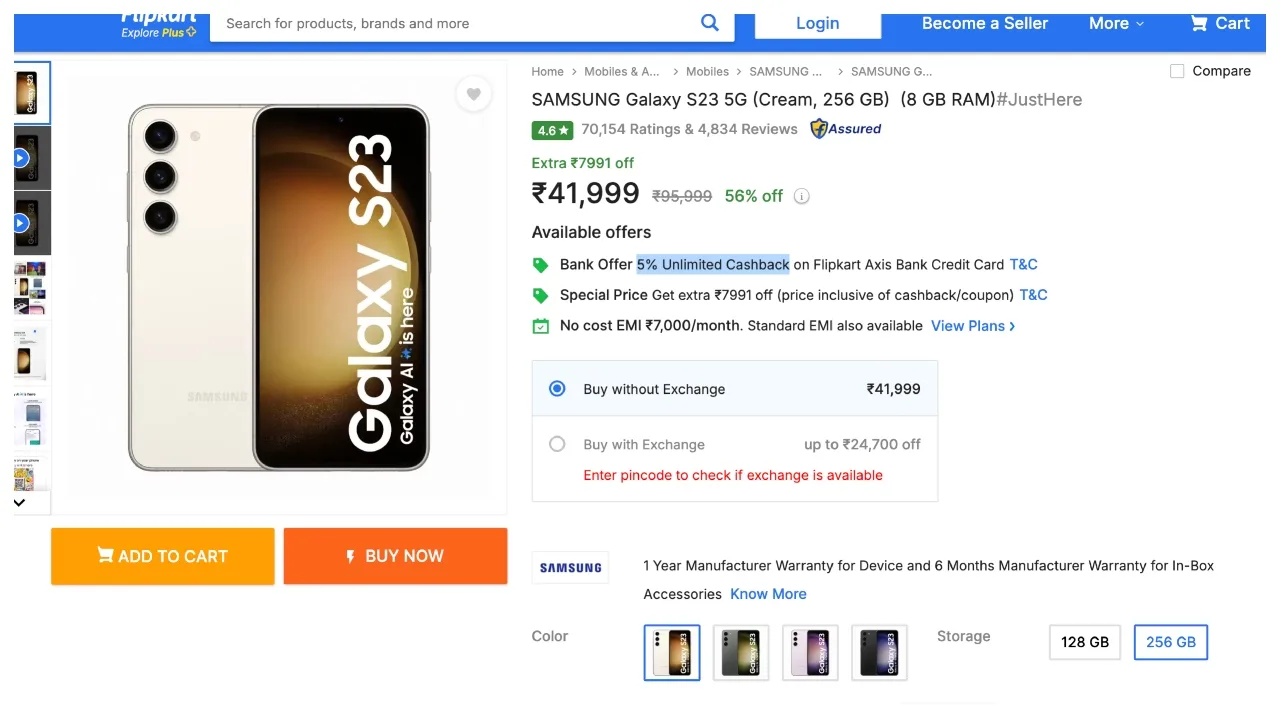Enable the Compare checkbox

(x=1177, y=71)
